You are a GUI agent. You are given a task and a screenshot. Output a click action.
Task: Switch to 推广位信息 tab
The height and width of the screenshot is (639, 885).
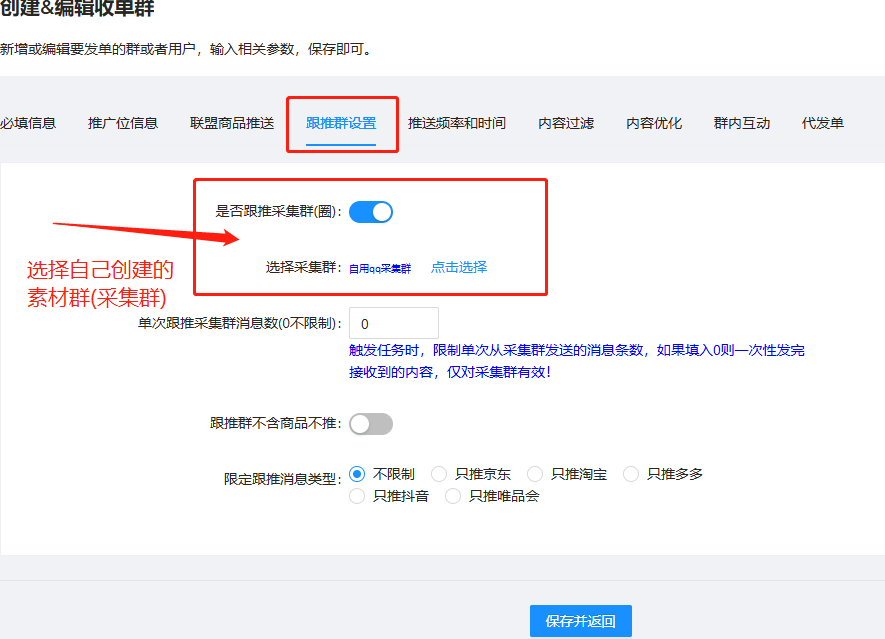pos(123,123)
